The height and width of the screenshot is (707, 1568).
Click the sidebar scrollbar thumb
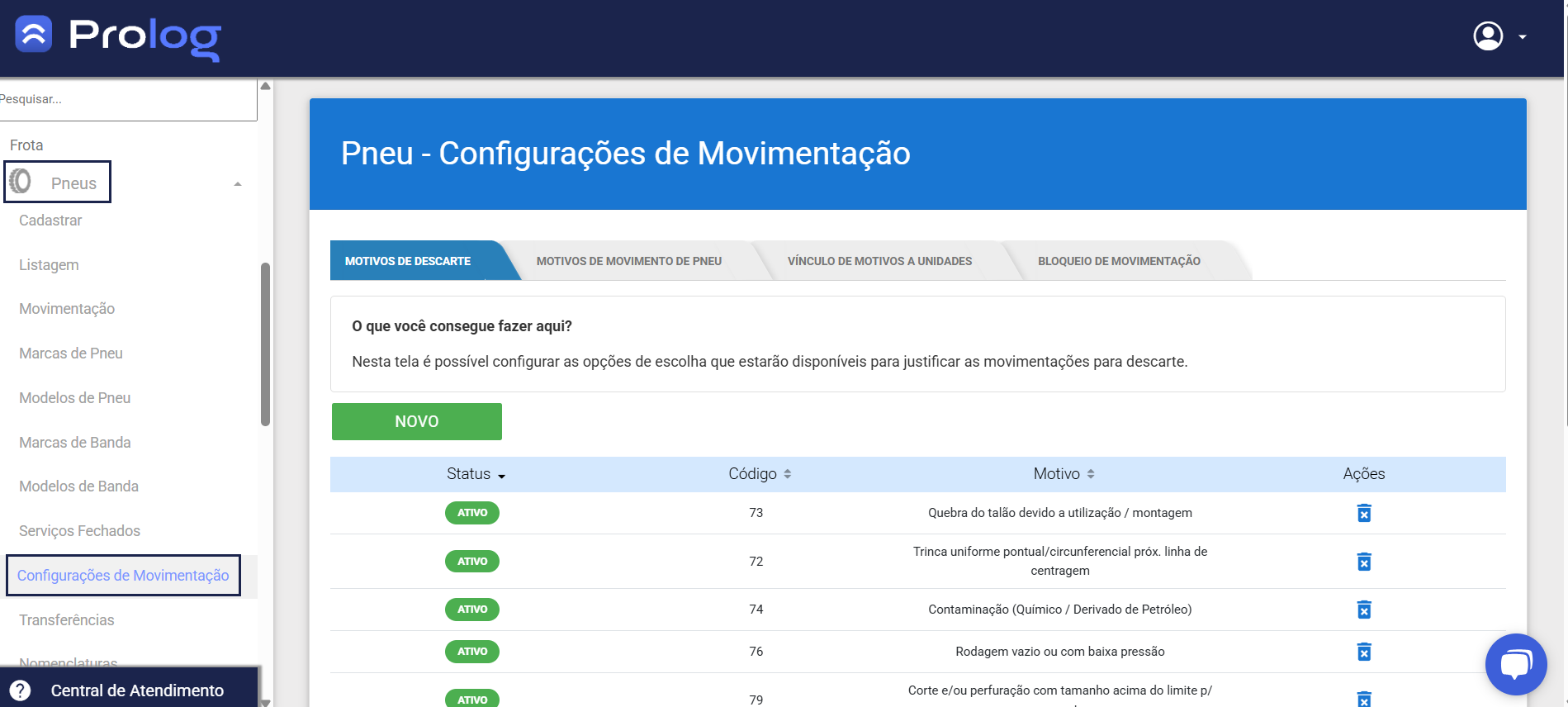click(x=265, y=344)
